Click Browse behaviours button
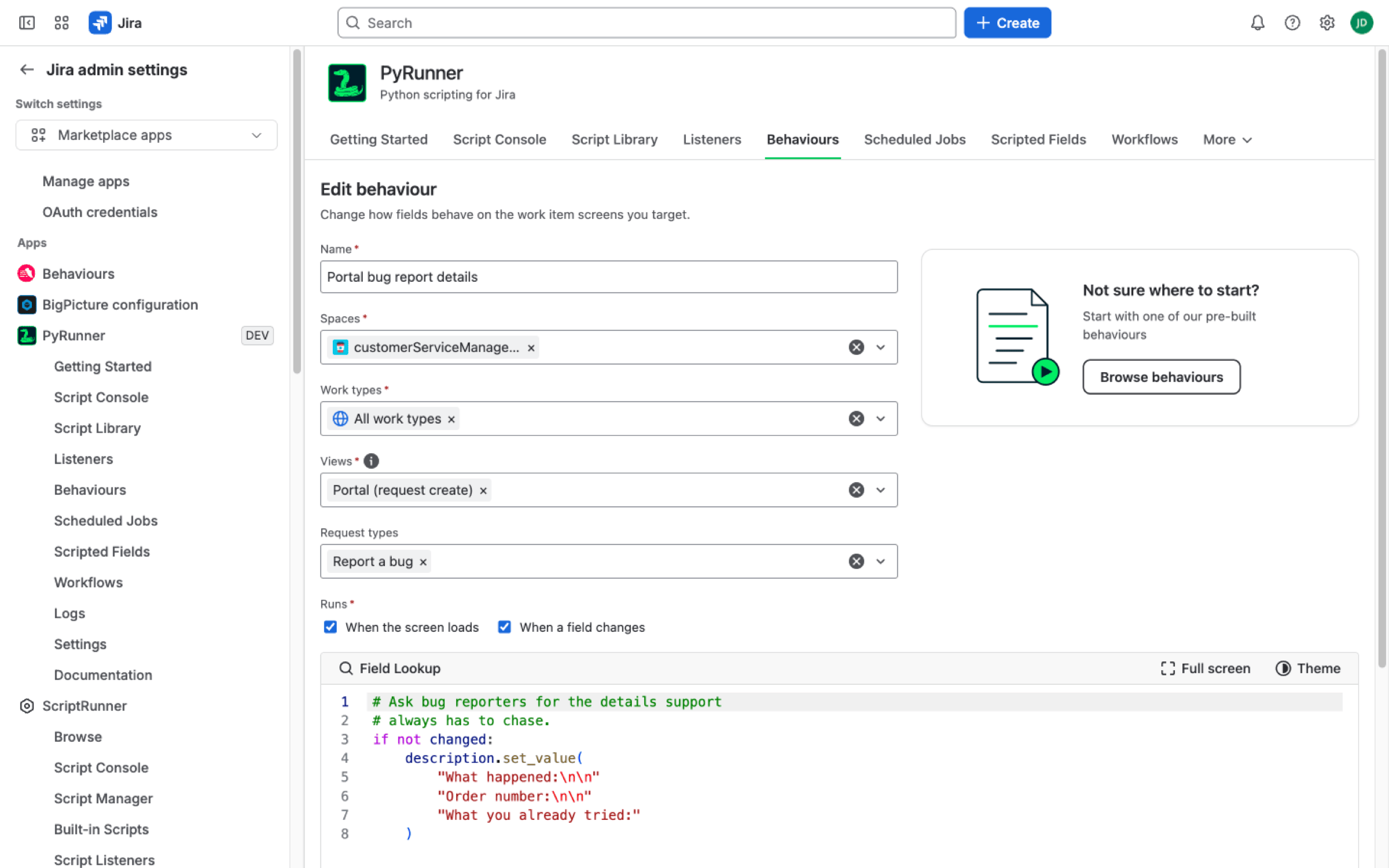Image resolution: width=1389 pixels, height=868 pixels. 1162,377
